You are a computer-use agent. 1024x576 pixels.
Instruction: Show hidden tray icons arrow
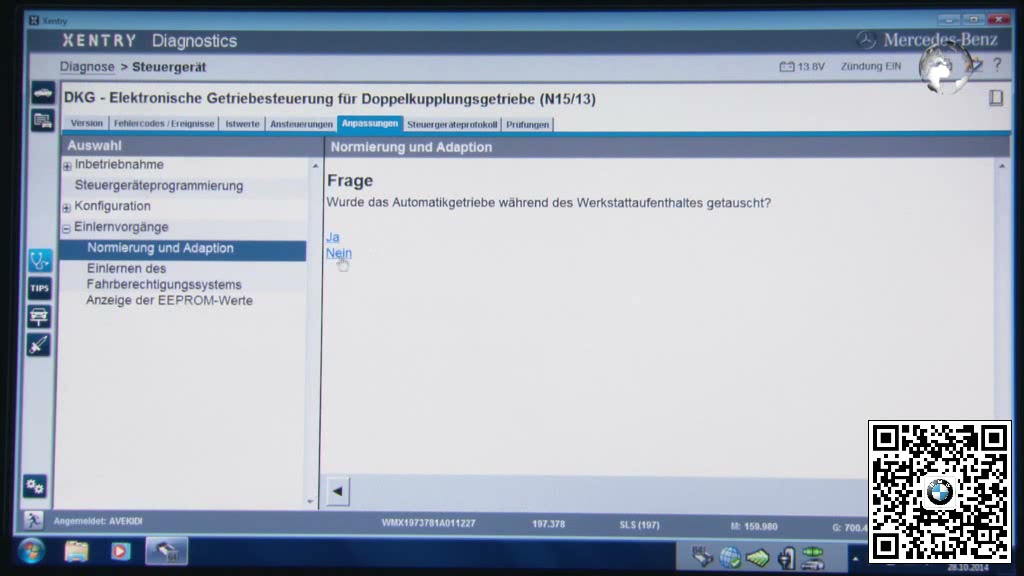pyautogui.click(x=855, y=558)
